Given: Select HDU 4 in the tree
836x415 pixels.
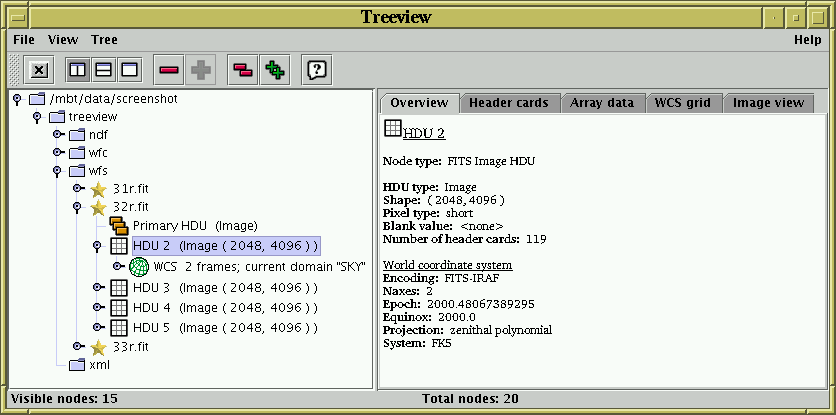Looking at the screenshot, I should (224, 308).
